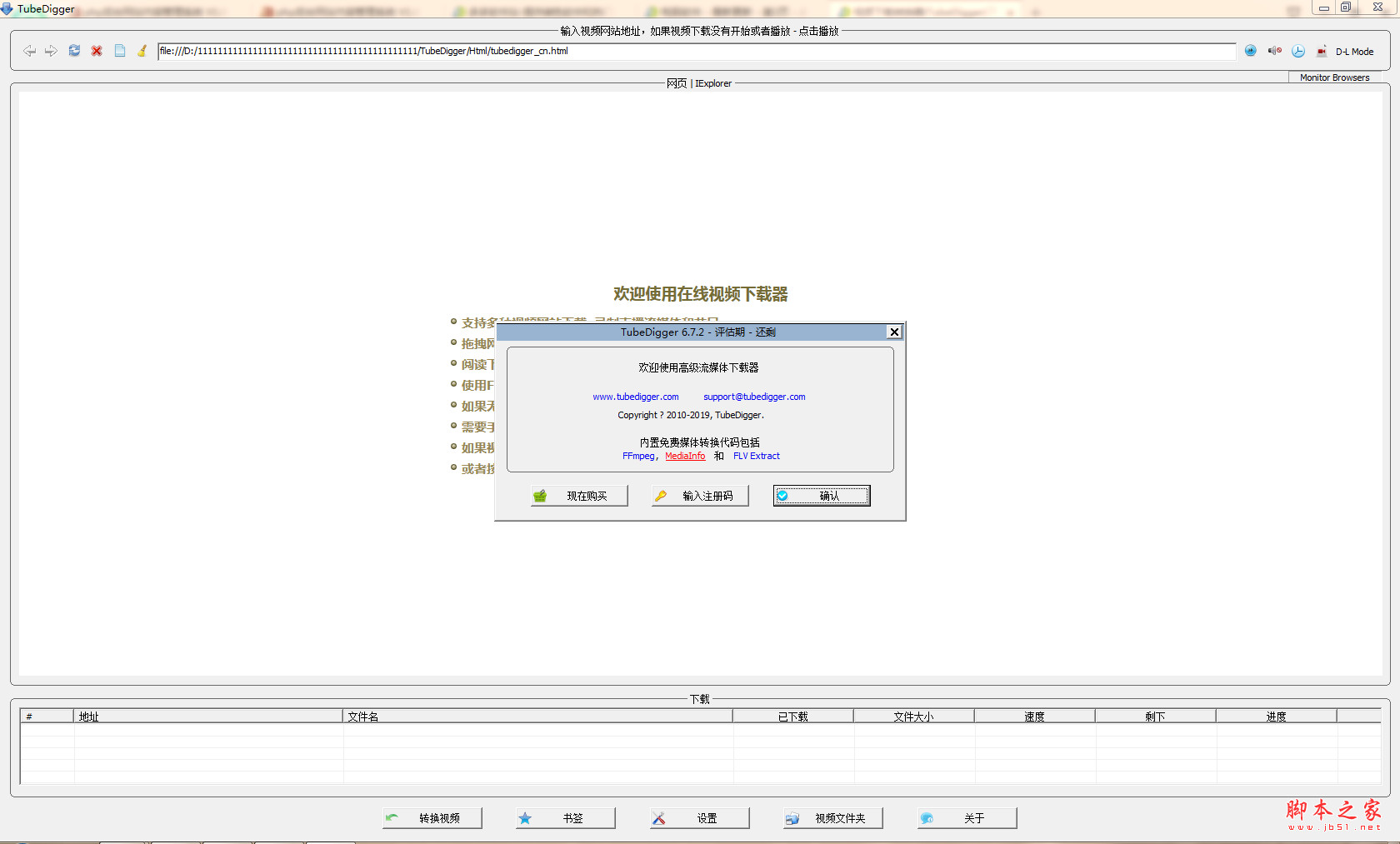The height and width of the screenshot is (844, 1400).
Task: Open the 设置 settings button
Action: [x=700, y=818]
